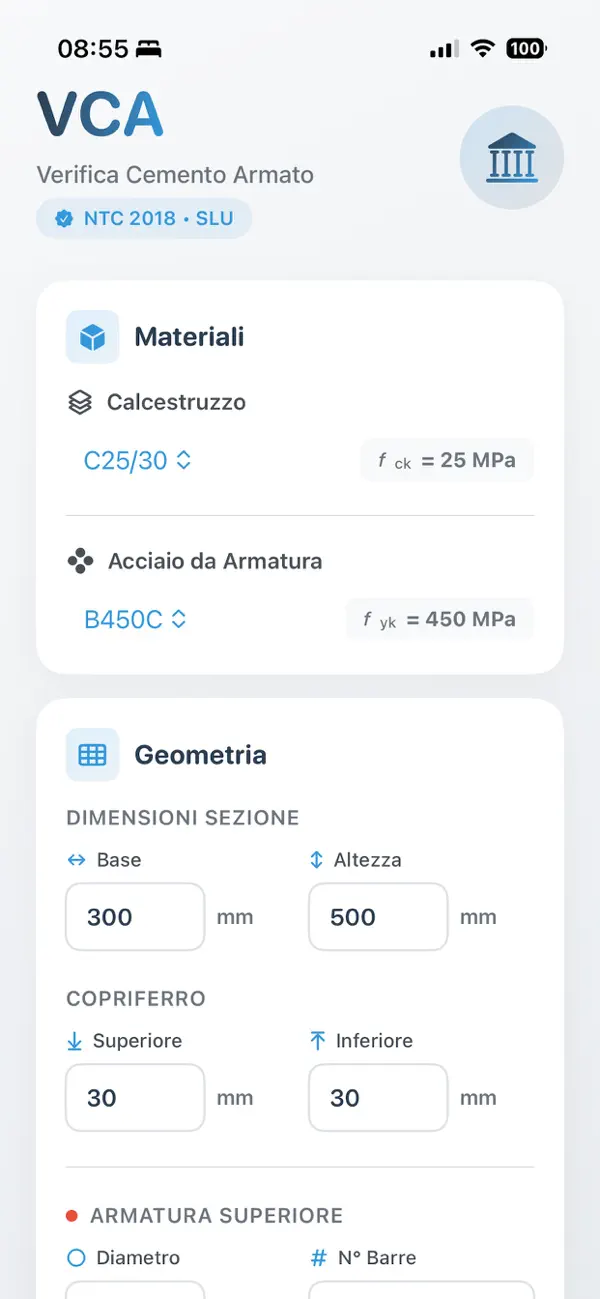
Task: Click the rebar icon beside Acciaio da Armatura
Action: (x=82, y=561)
